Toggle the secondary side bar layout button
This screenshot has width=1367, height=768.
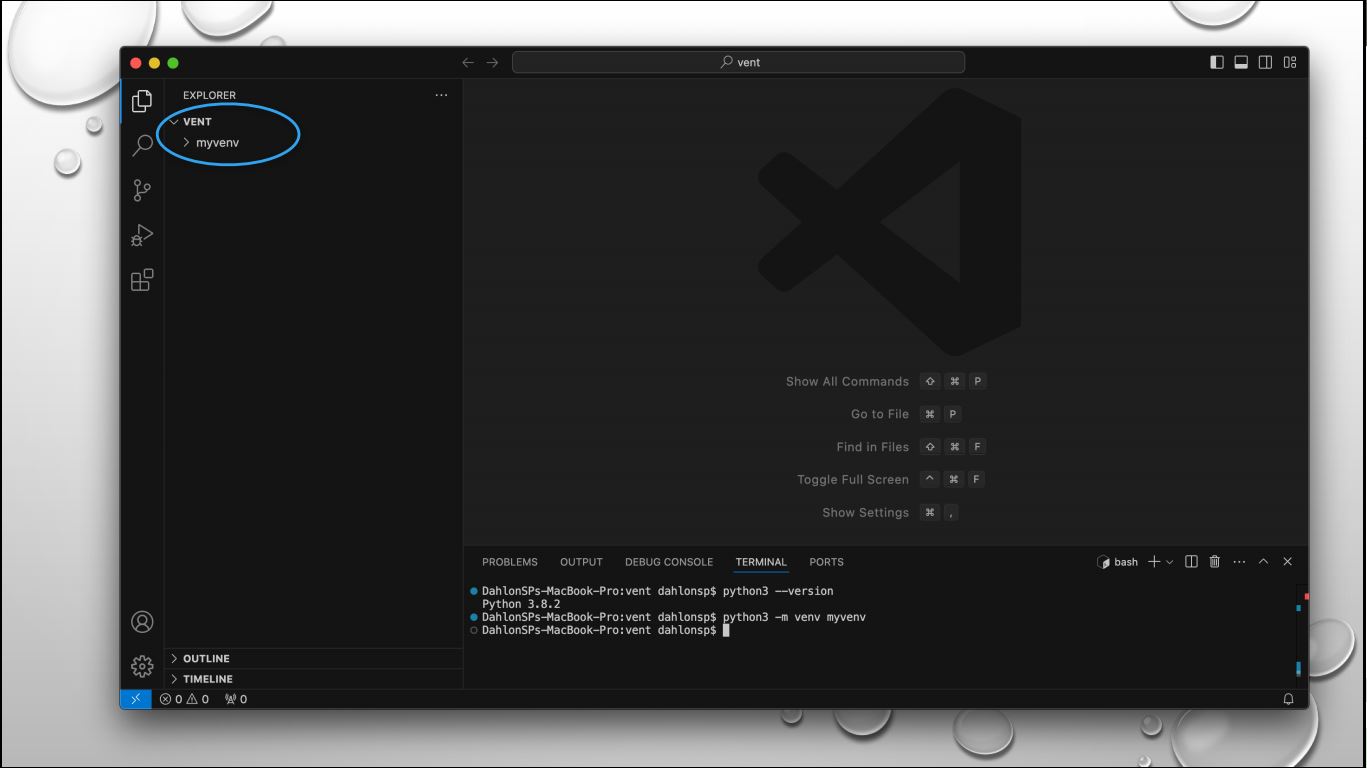pyautogui.click(x=1265, y=62)
